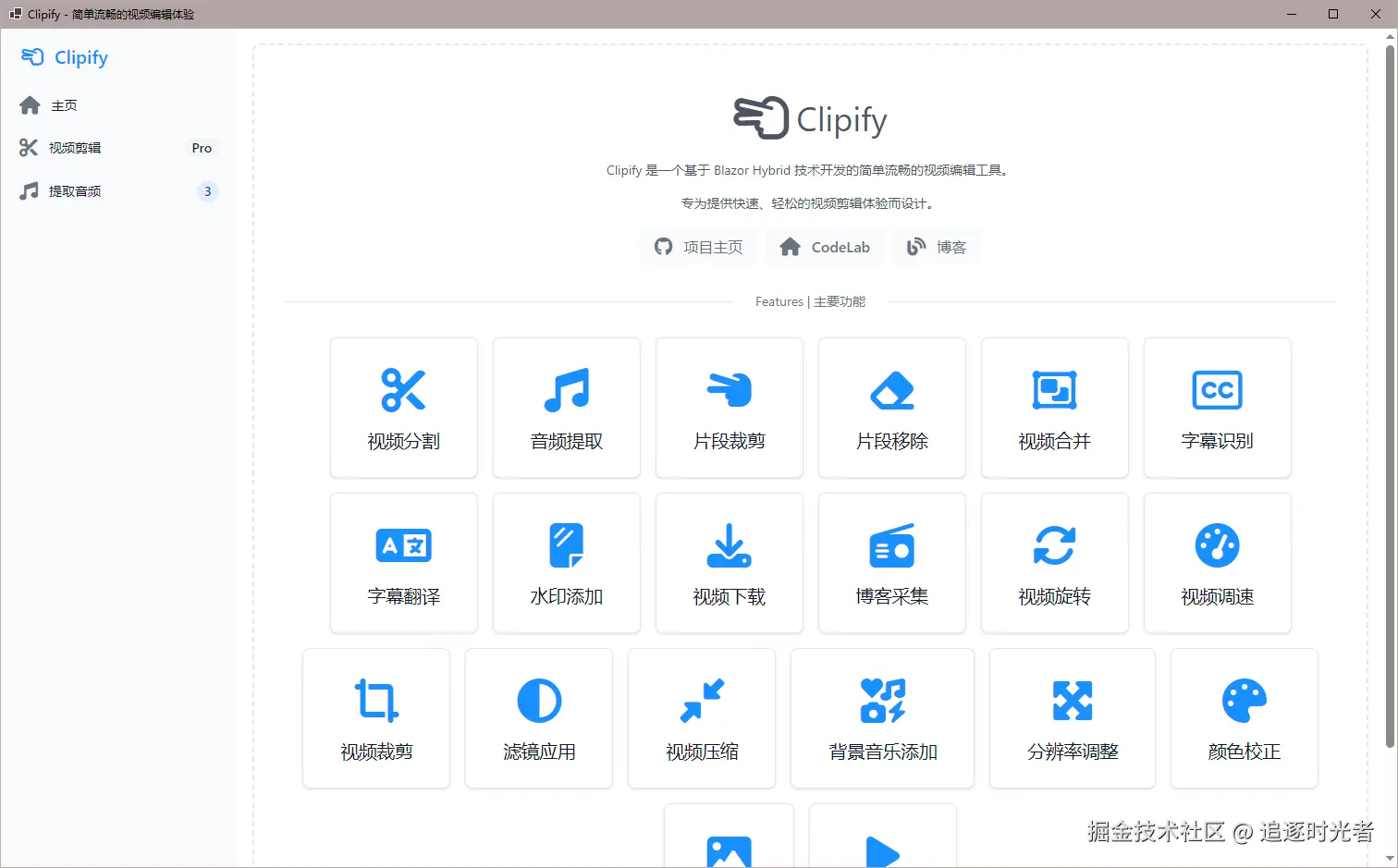The image size is (1398, 868).
Task: Open the 项目主页 GitHub link
Action: point(698,247)
